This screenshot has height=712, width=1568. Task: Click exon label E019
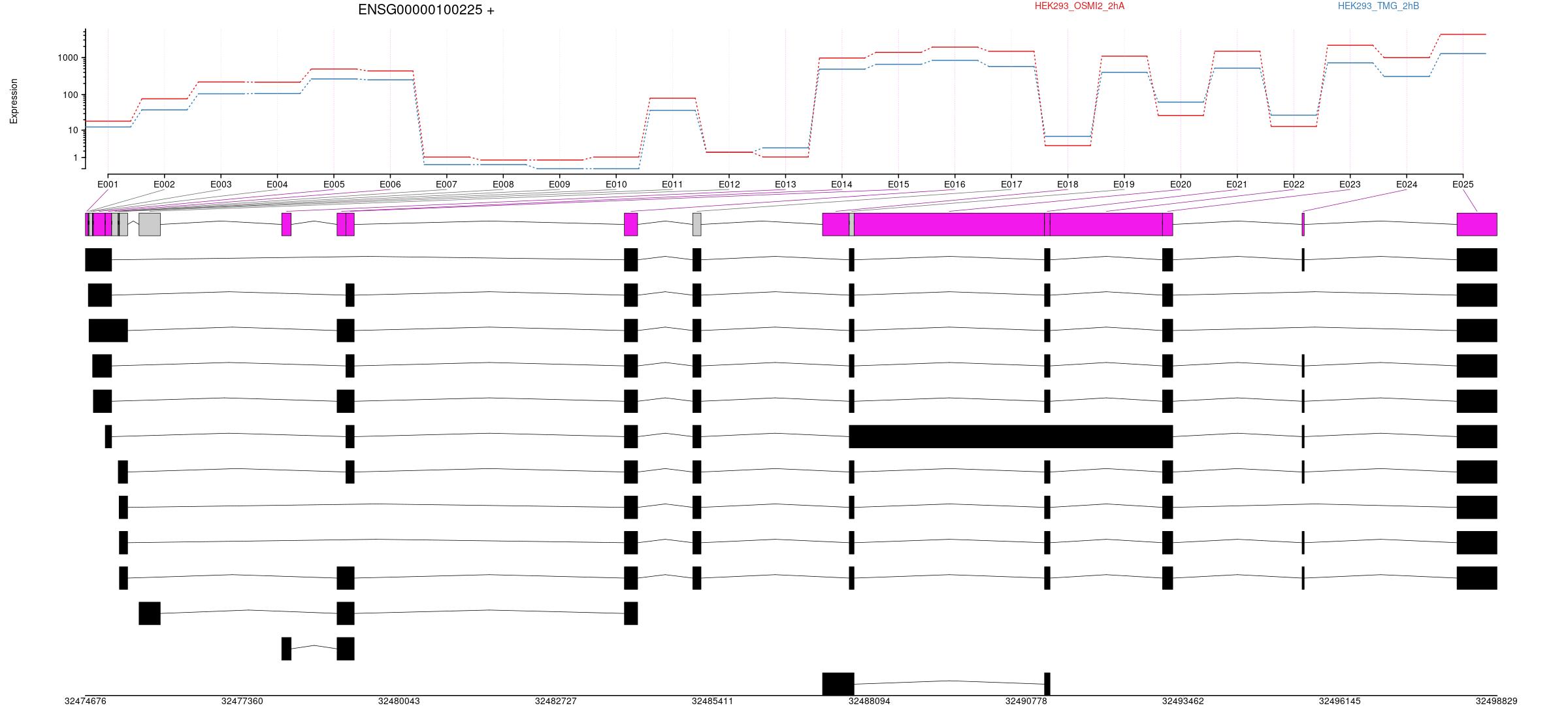[x=1124, y=184]
